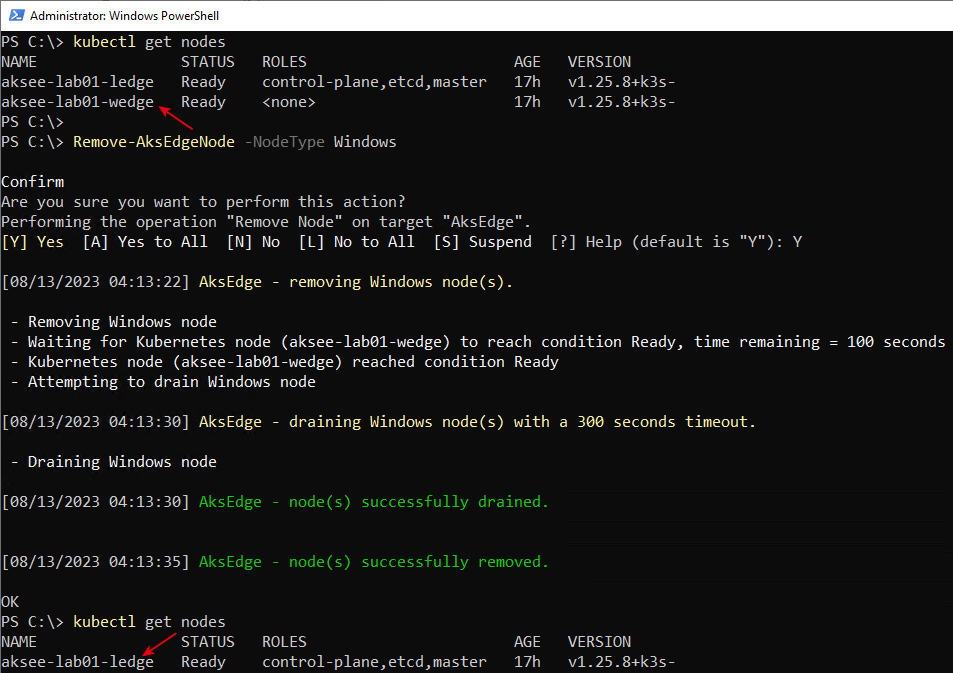Click "reached condition Ready" text
Image resolution: width=953 pixels, height=673 pixels.
455,362
